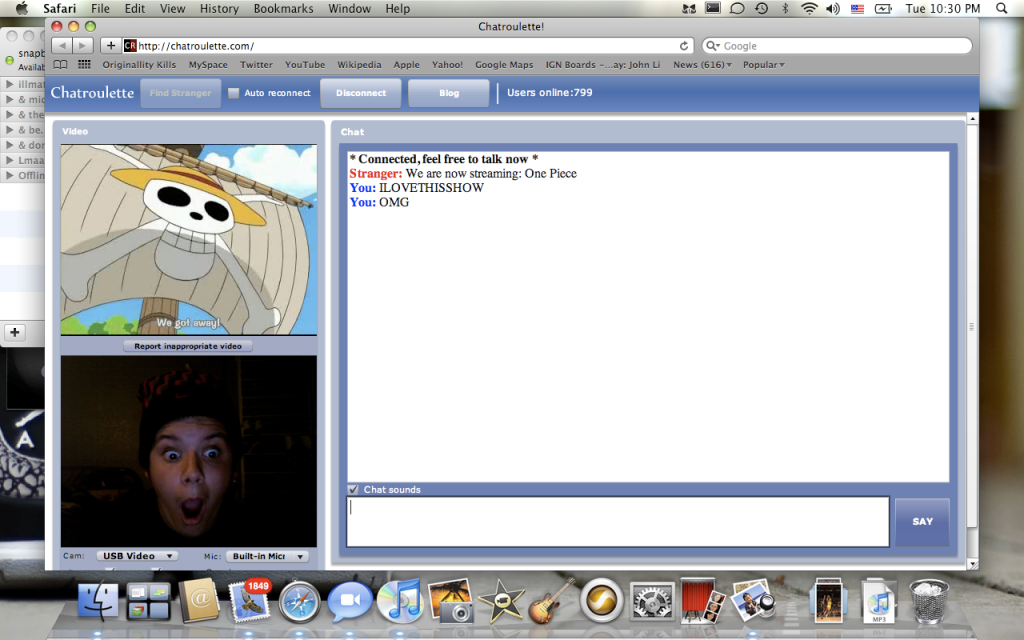Expand the '& dor' group in buddy list
This screenshot has height=640, width=1024.
(10, 145)
